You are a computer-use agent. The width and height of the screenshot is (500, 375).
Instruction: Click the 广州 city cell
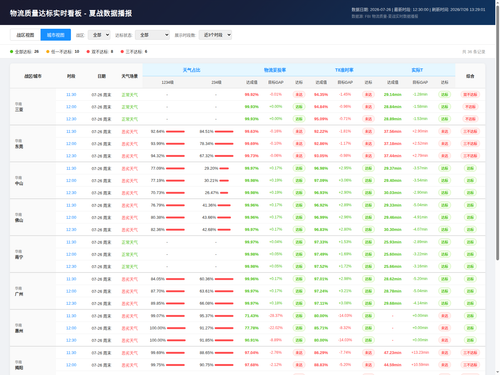coord(33,291)
